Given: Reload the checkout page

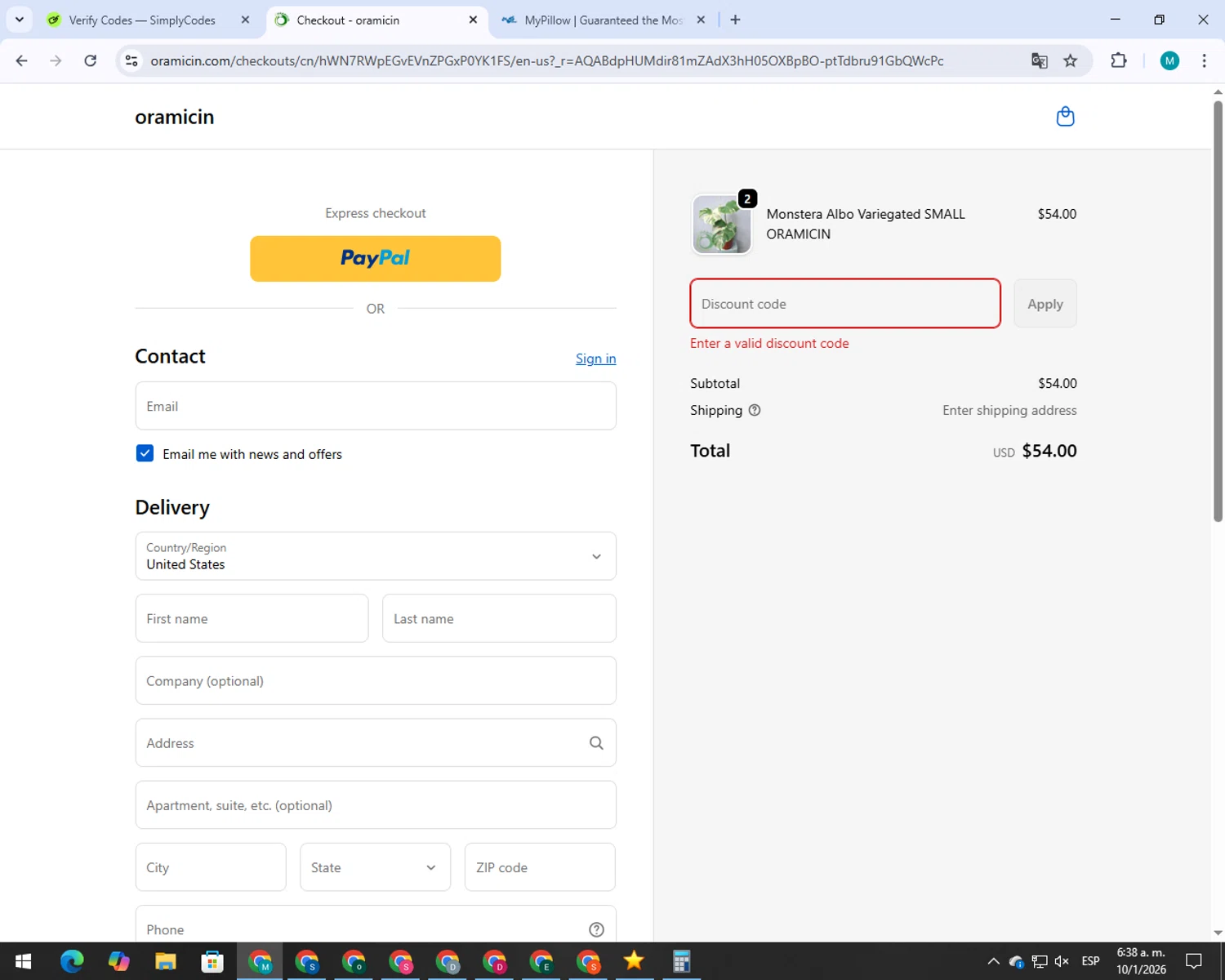Looking at the screenshot, I should point(91,60).
